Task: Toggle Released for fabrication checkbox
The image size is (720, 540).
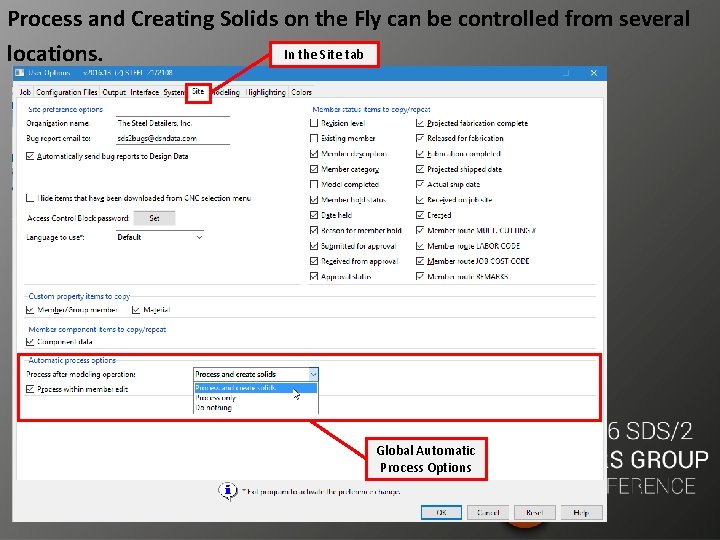Action: [420, 138]
